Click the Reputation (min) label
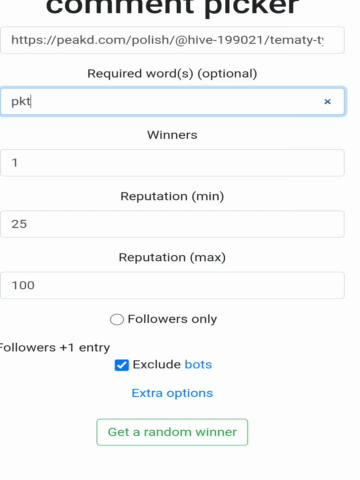 coord(172,196)
